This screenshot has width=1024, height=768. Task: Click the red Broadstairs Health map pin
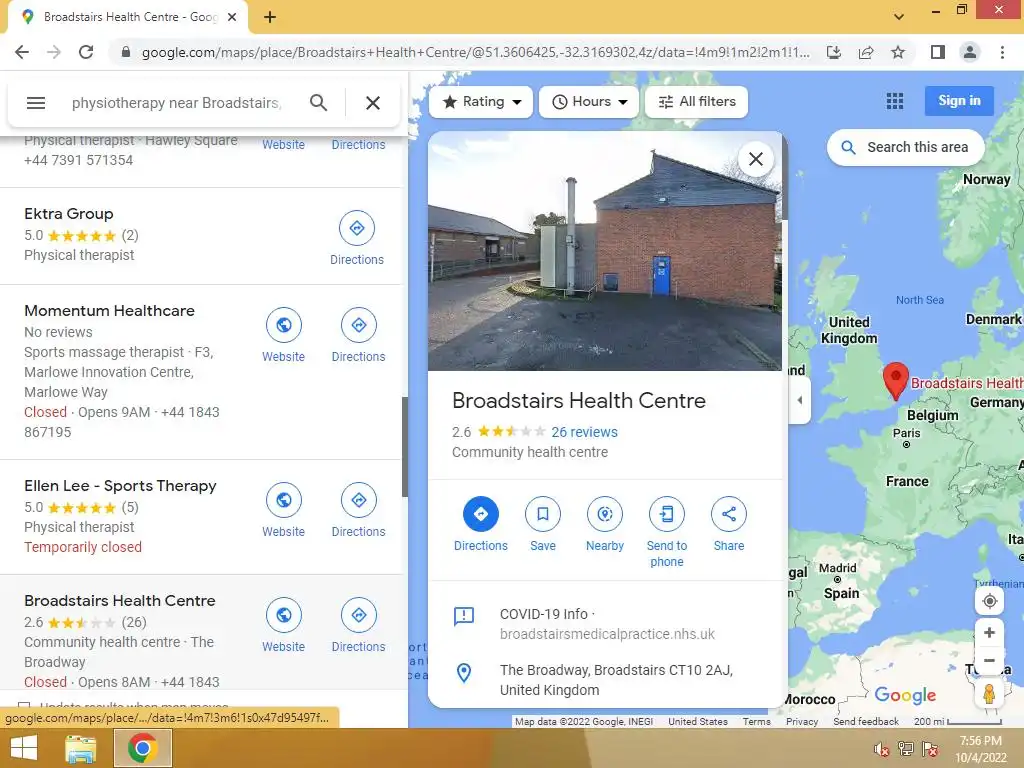coord(895,381)
